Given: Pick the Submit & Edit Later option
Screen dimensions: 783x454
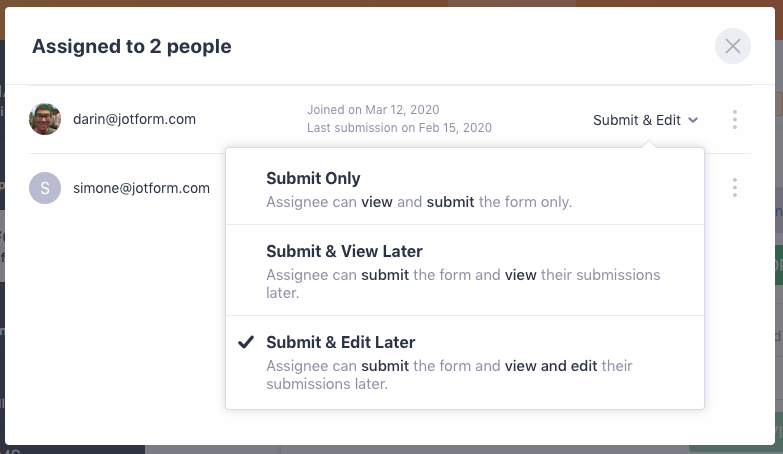Looking at the screenshot, I should 340,342.
